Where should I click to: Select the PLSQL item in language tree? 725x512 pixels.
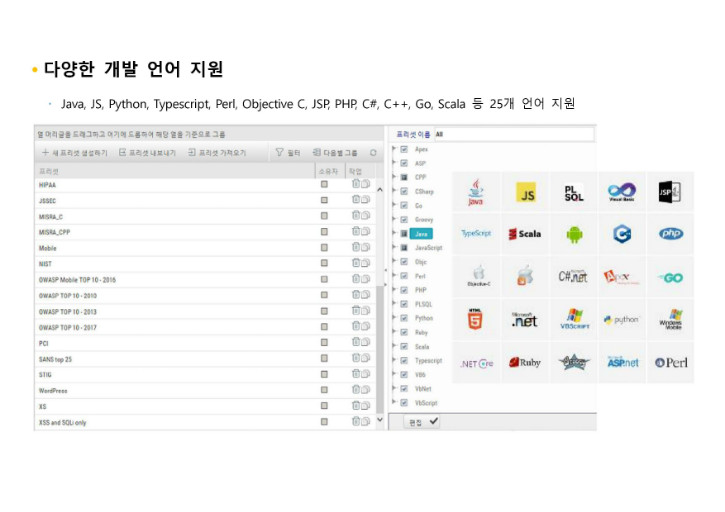[x=423, y=304]
